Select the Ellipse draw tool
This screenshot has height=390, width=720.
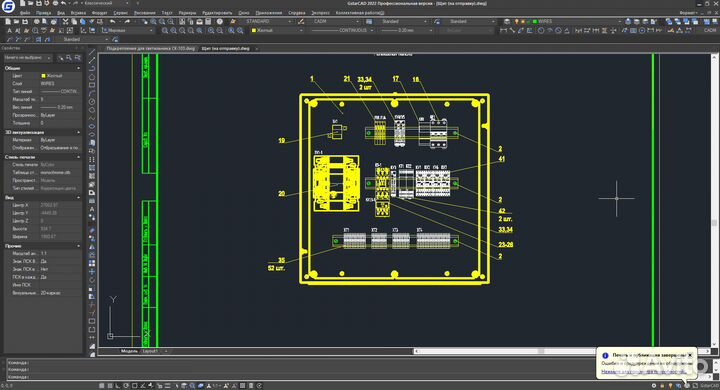click(92, 126)
